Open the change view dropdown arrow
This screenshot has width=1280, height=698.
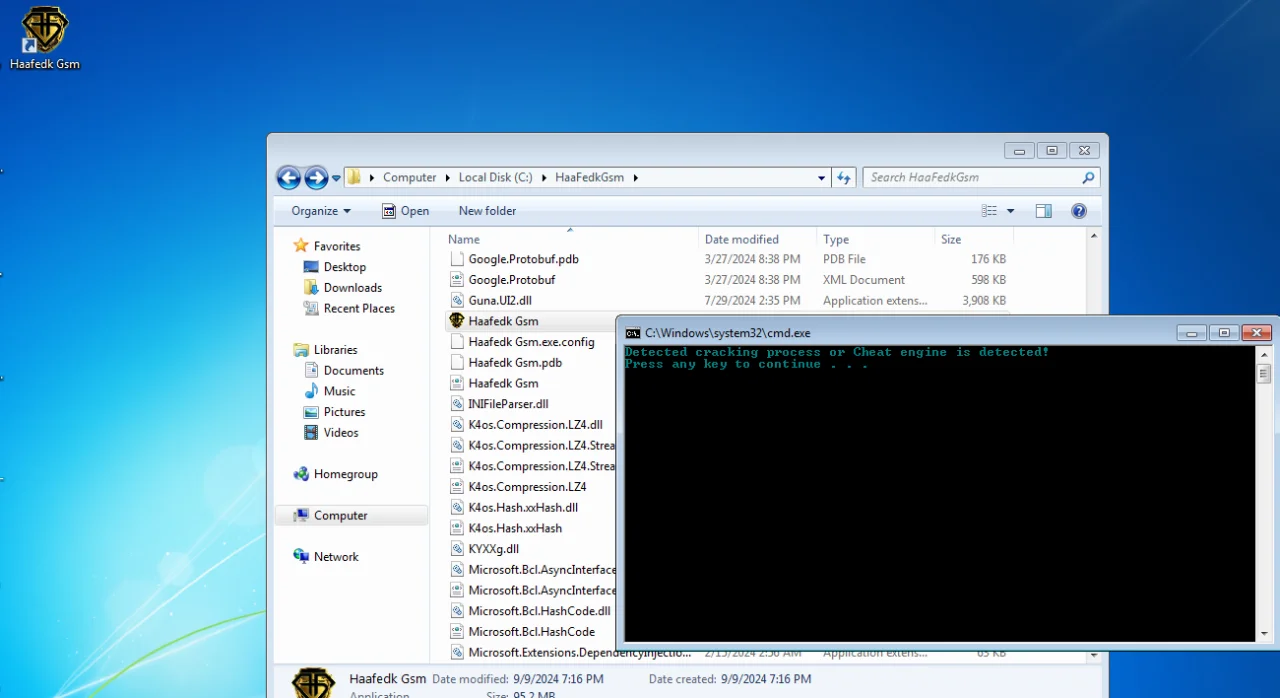click(x=1010, y=211)
